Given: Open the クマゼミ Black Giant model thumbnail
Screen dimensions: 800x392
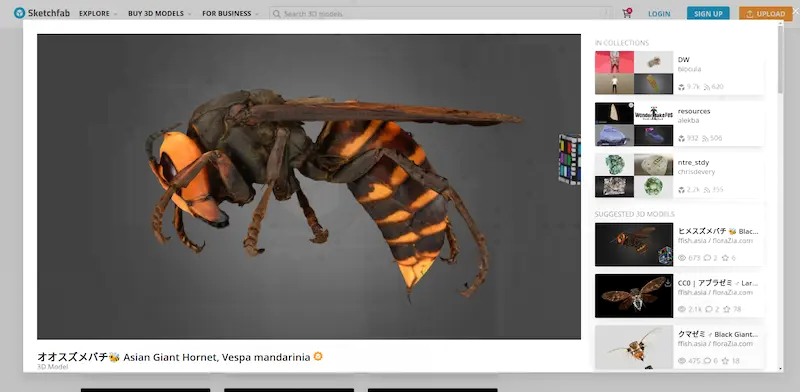Looking at the screenshot, I should pos(634,348).
